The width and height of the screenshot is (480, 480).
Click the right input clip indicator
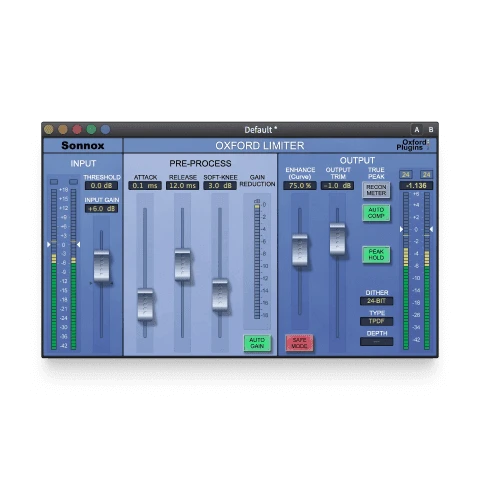pyautogui.click(x=73, y=182)
